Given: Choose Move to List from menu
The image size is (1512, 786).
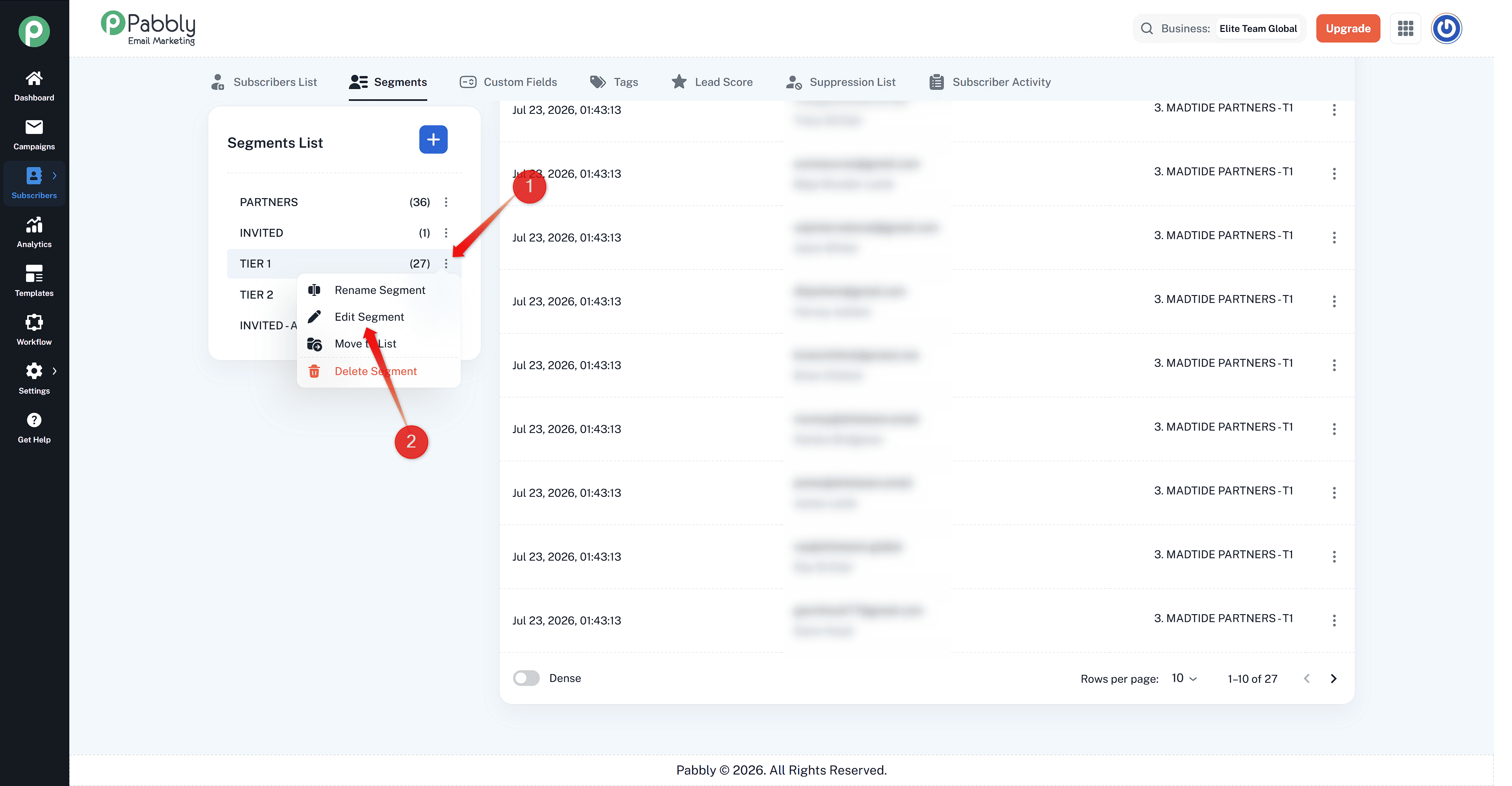Looking at the screenshot, I should (x=379, y=344).
